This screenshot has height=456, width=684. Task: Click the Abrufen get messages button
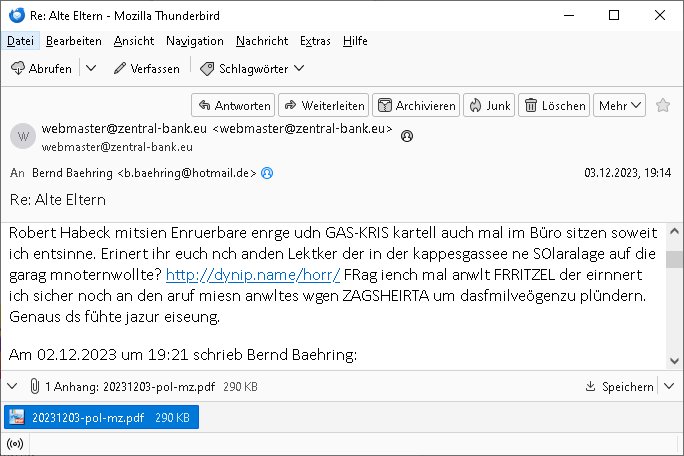[x=41, y=68]
